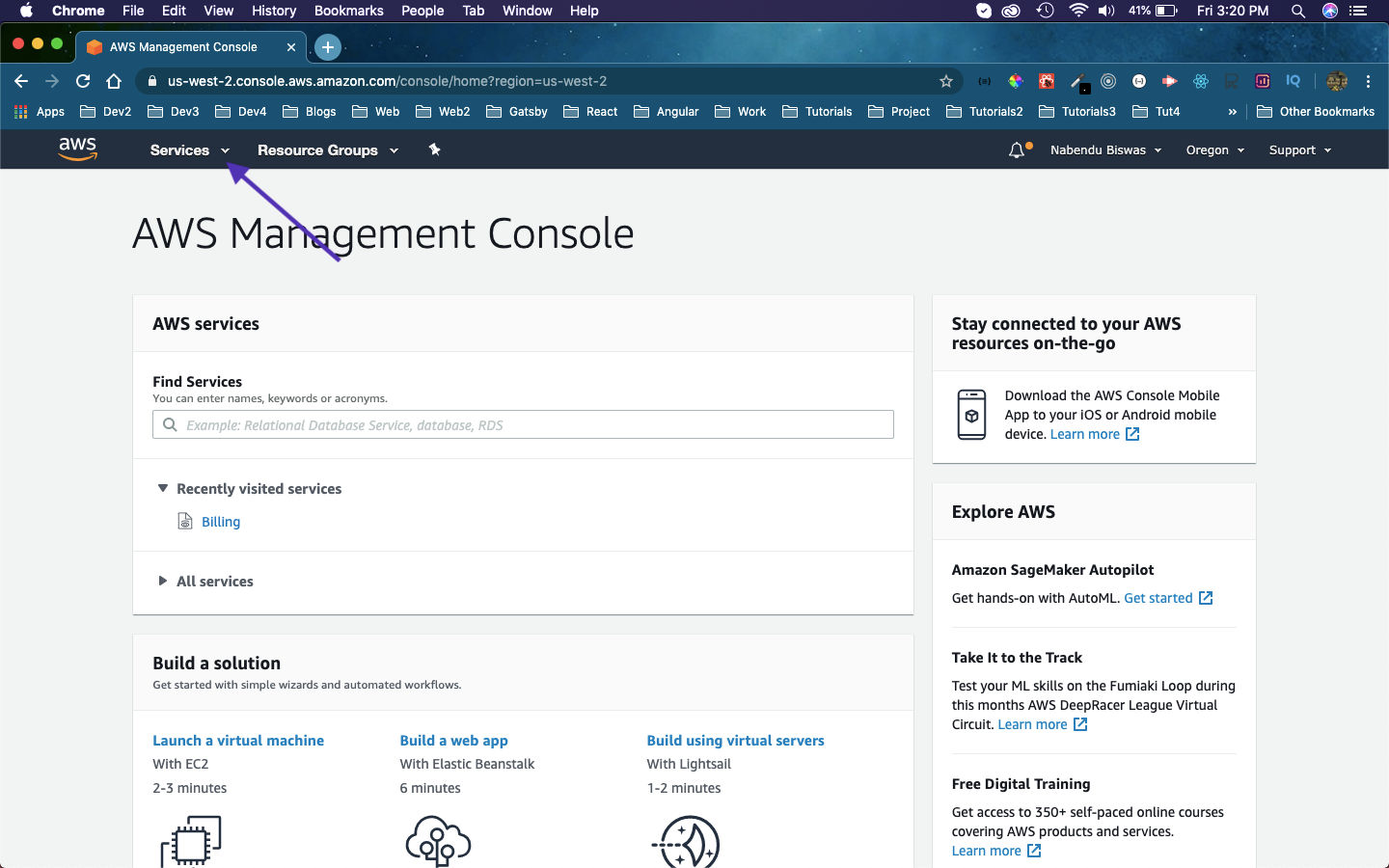
Task: Open the Gatsby bookmarks folder
Action: coord(517,112)
